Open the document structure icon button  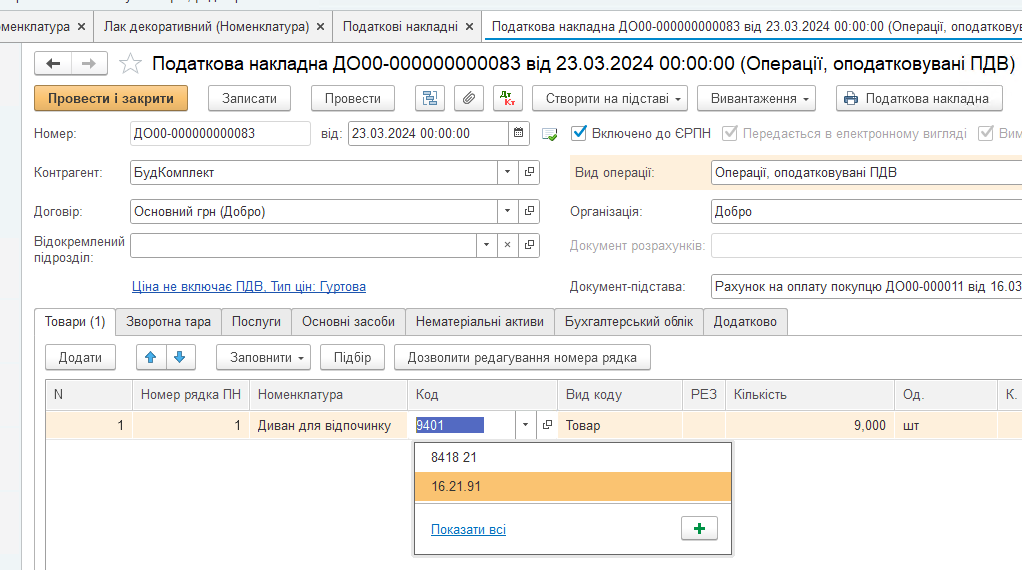click(x=430, y=98)
